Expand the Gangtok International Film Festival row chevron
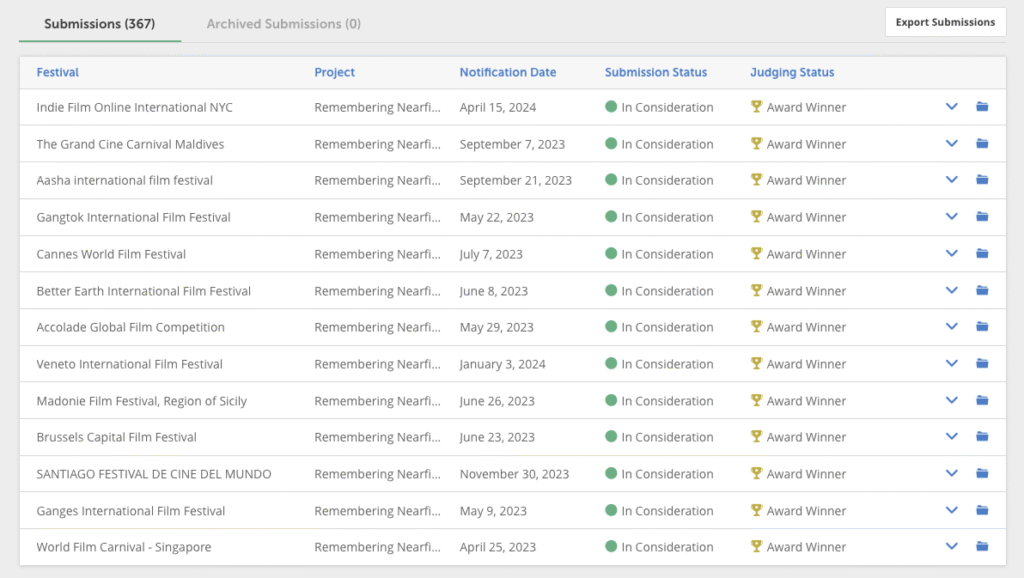Image resolution: width=1024 pixels, height=578 pixels. click(951, 217)
